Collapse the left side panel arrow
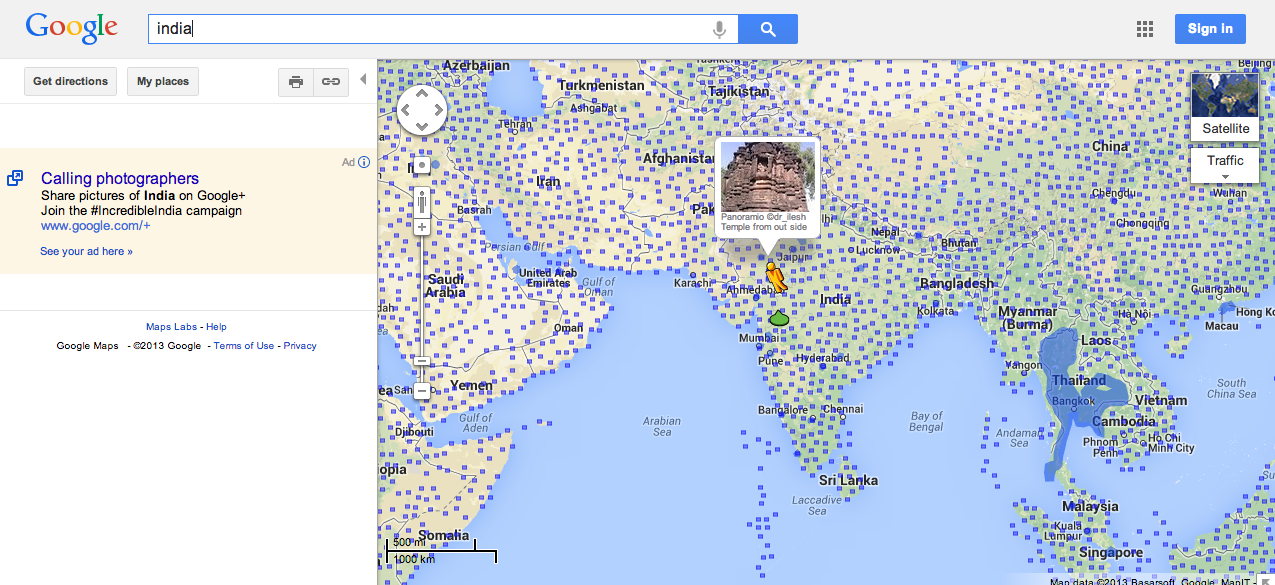This screenshot has height=585, width=1275. [363, 80]
